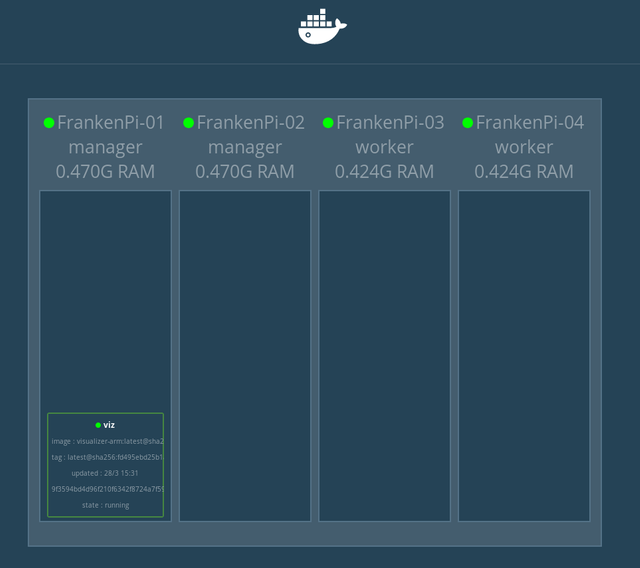640x568 pixels.
Task: Click FrankenPi-01 green status dot
Action: [x=49, y=123]
